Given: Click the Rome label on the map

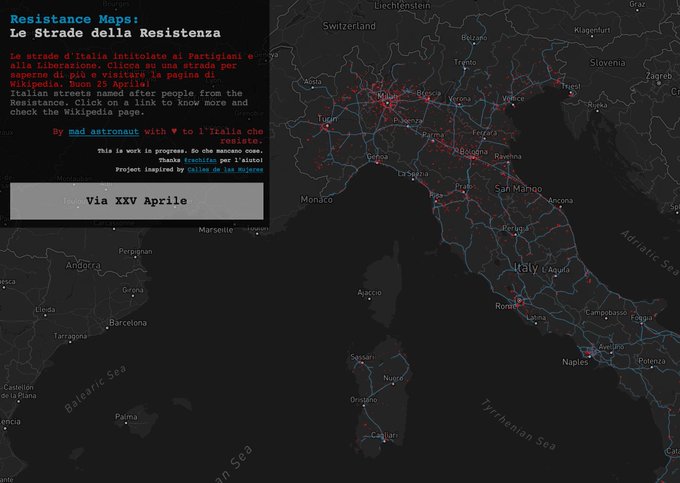Looking at the screenshot, I should tap(506, 306).
